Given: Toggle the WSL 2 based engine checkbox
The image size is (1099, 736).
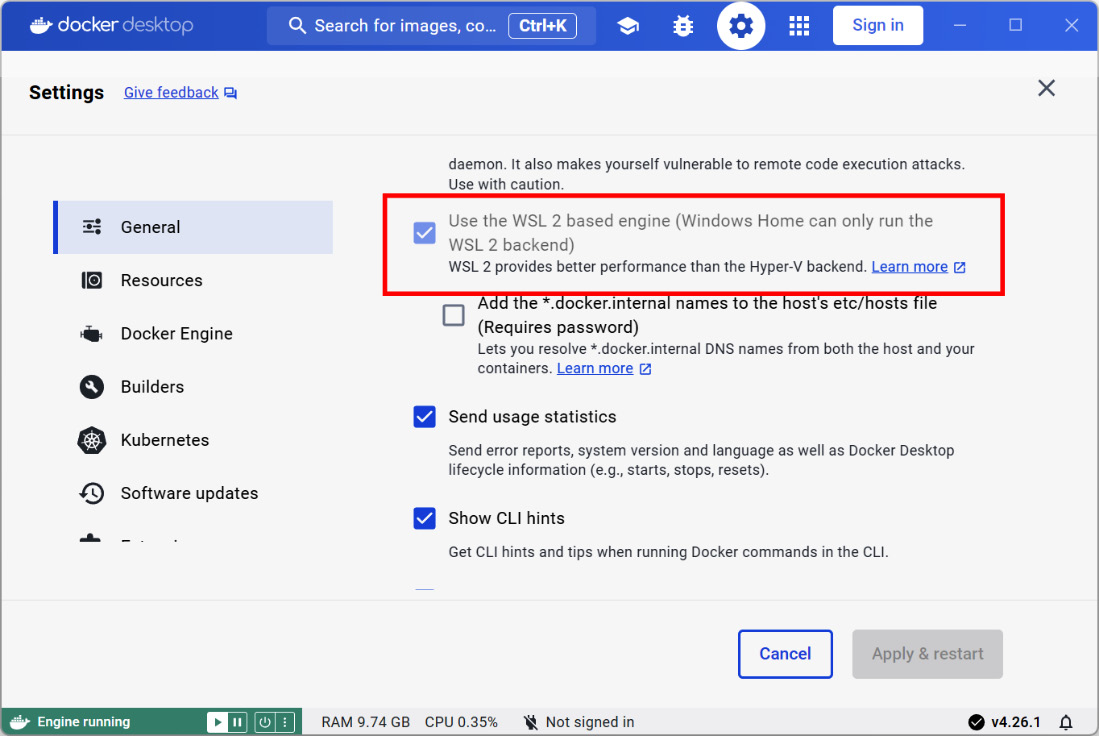Looking at the screenshot, I should (425, 233).
